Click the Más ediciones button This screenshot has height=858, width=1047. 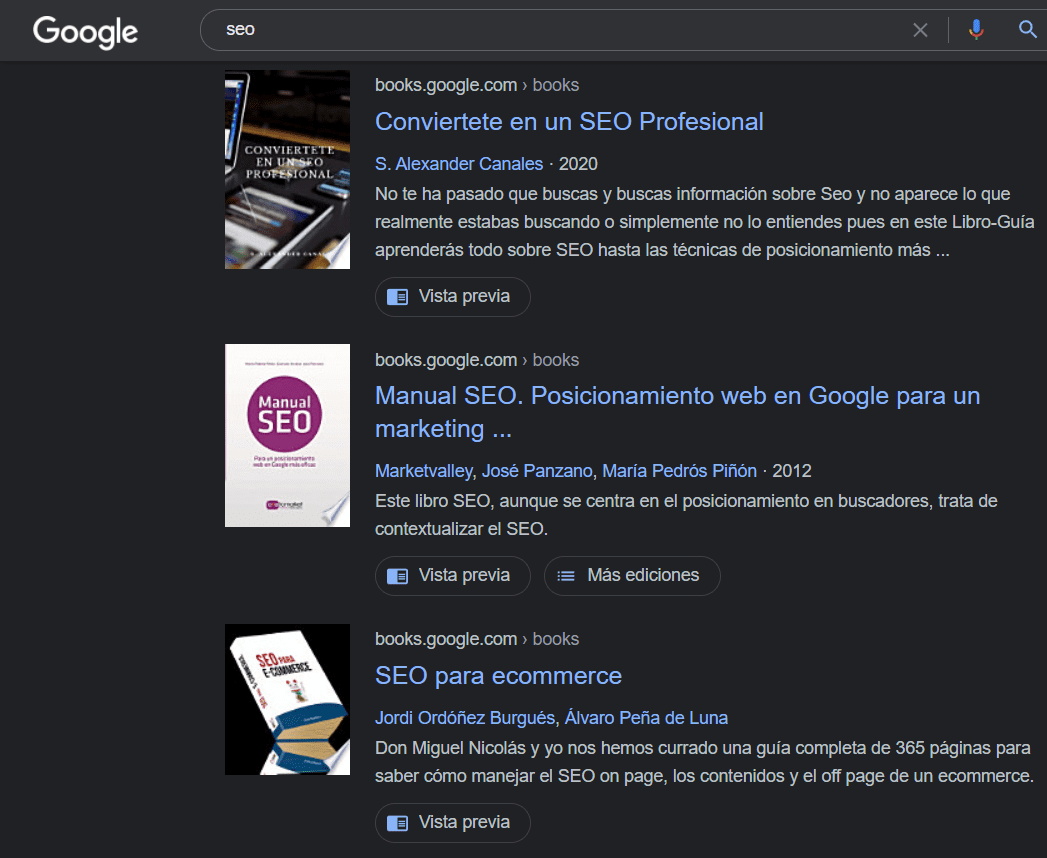632,576
